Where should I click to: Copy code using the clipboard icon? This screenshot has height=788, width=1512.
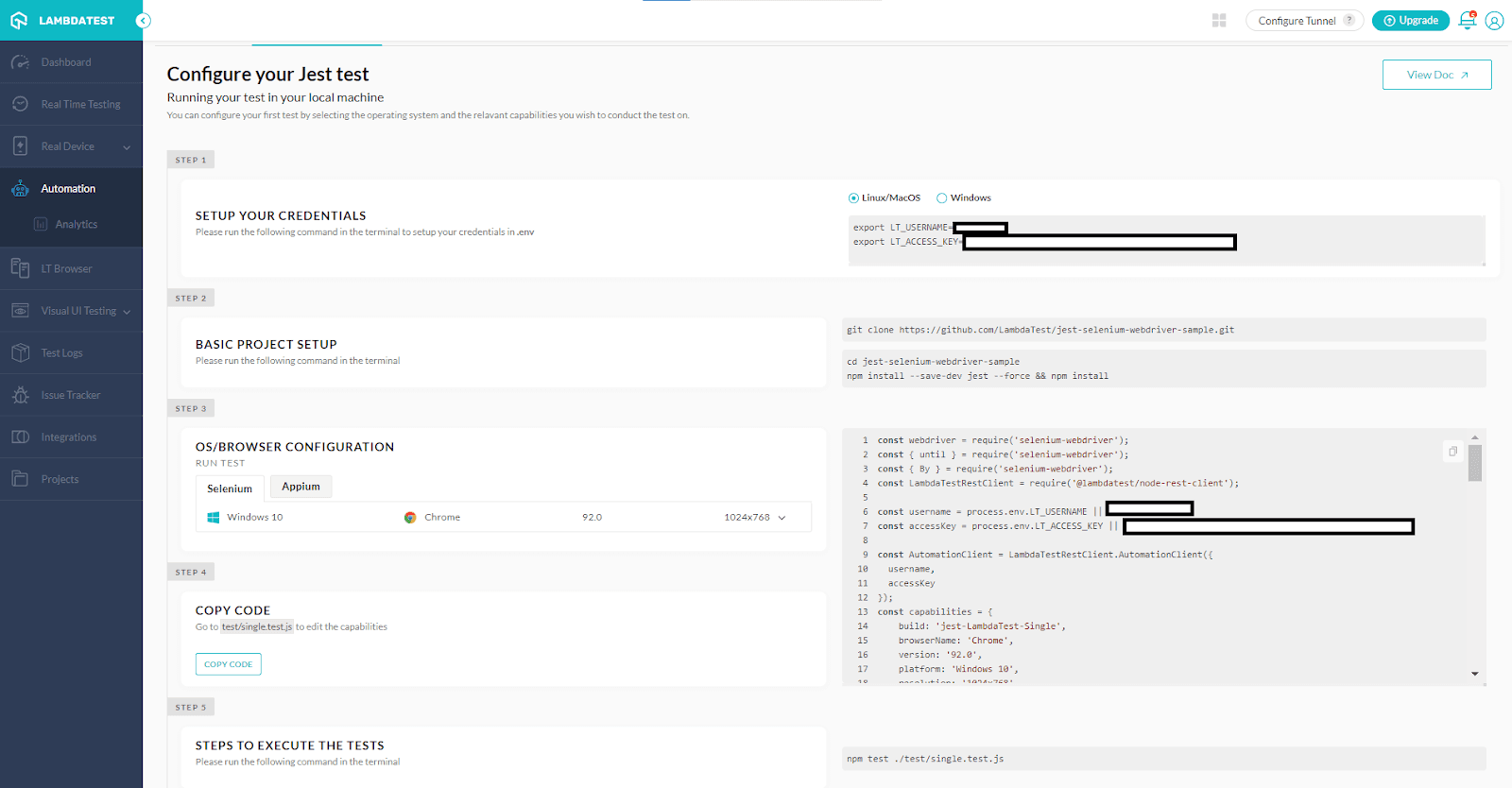click(x=1452, y=452)
